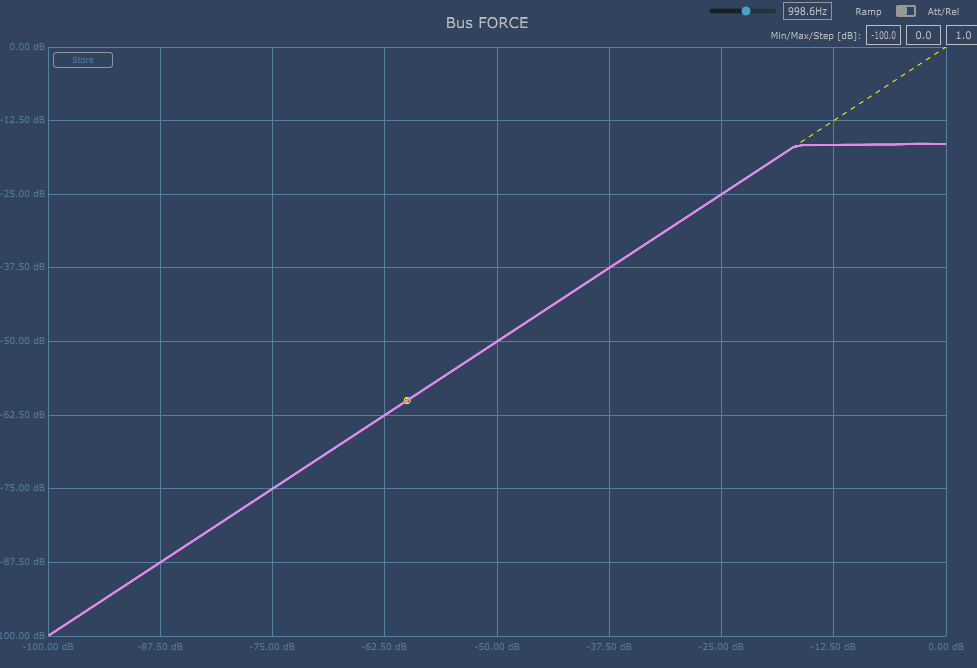This screenshot has width=977, height=668.
Task: Click the flat end of the pink curve
Action: (943, 144)
